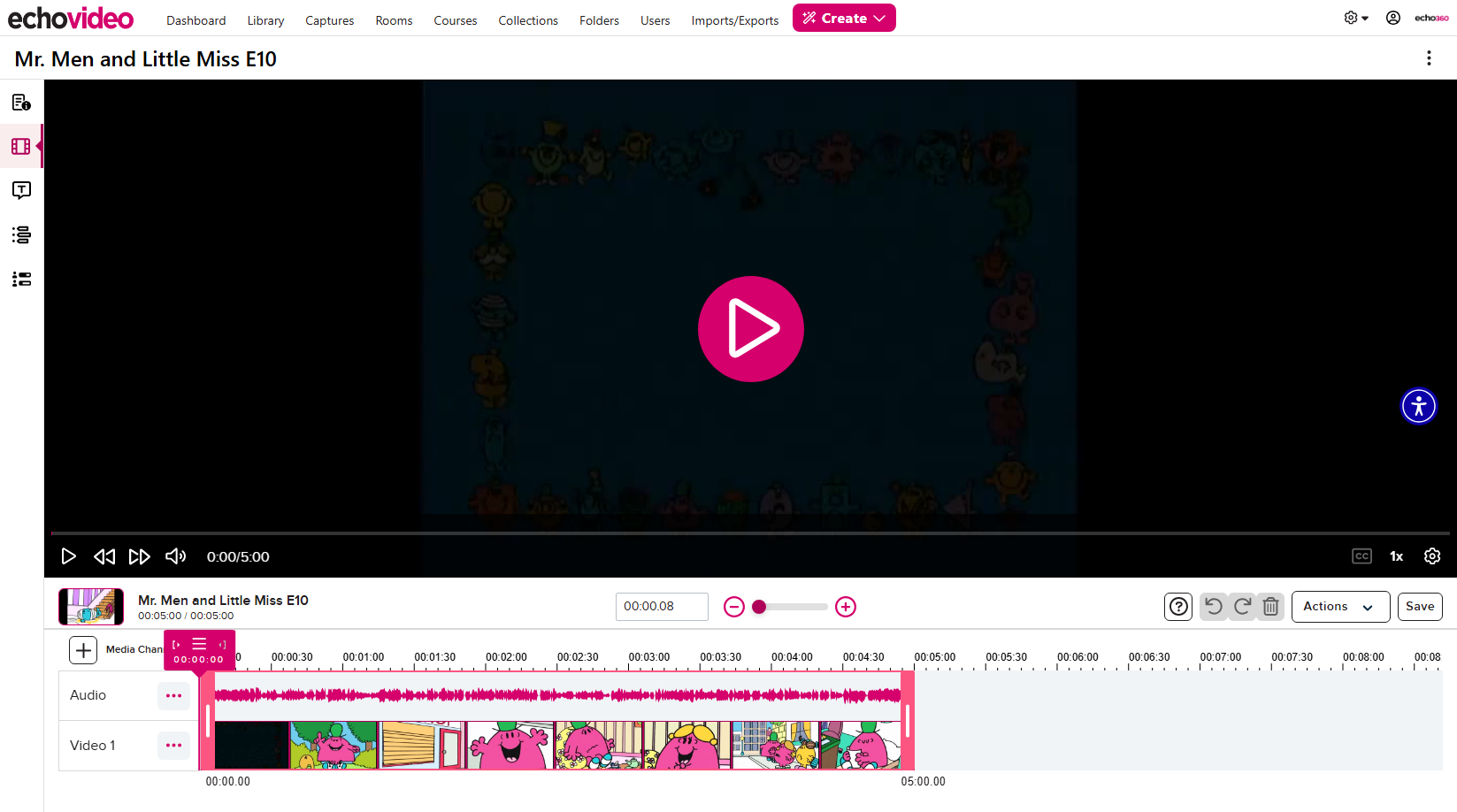
Task: Open the Captures page
Action: [330, 20]
